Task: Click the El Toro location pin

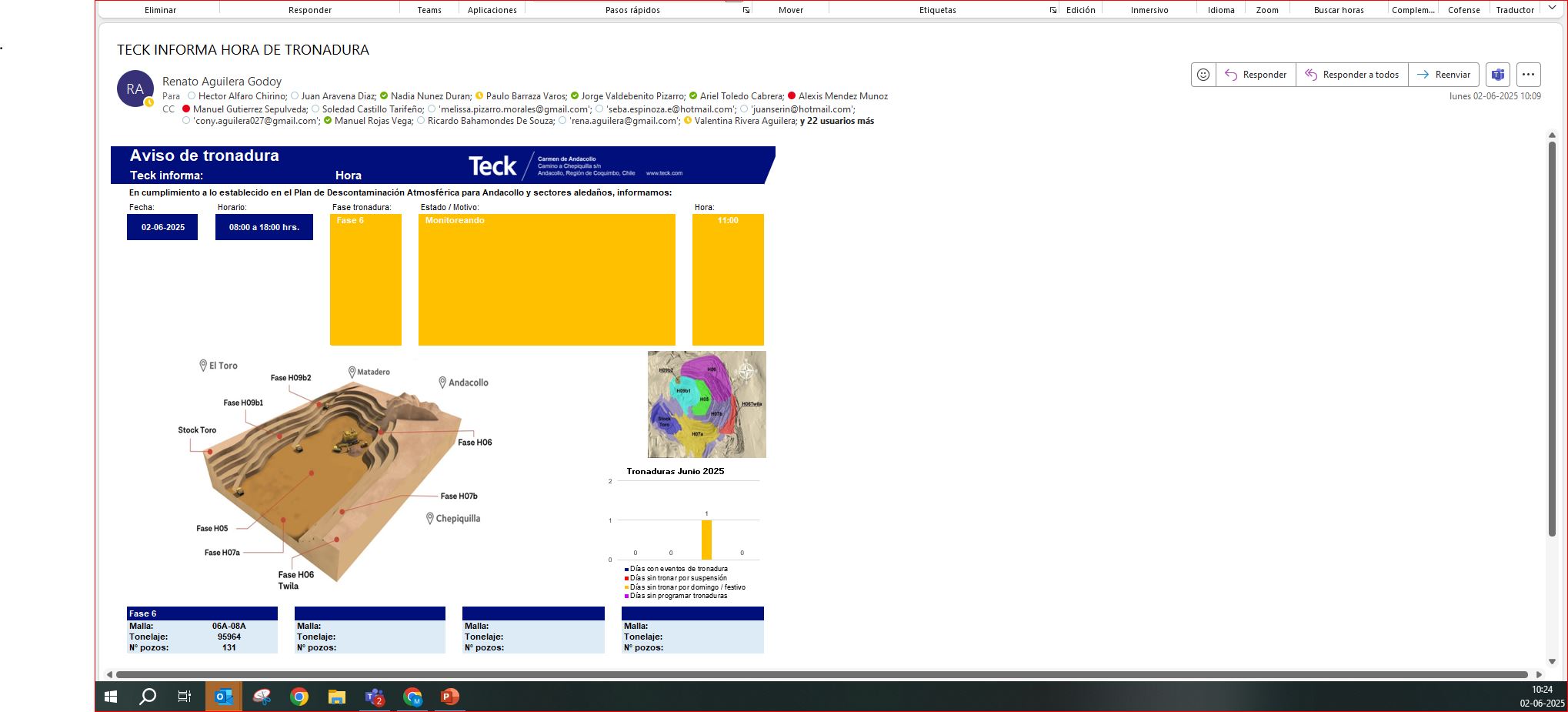Action: (x=203, y=366)
